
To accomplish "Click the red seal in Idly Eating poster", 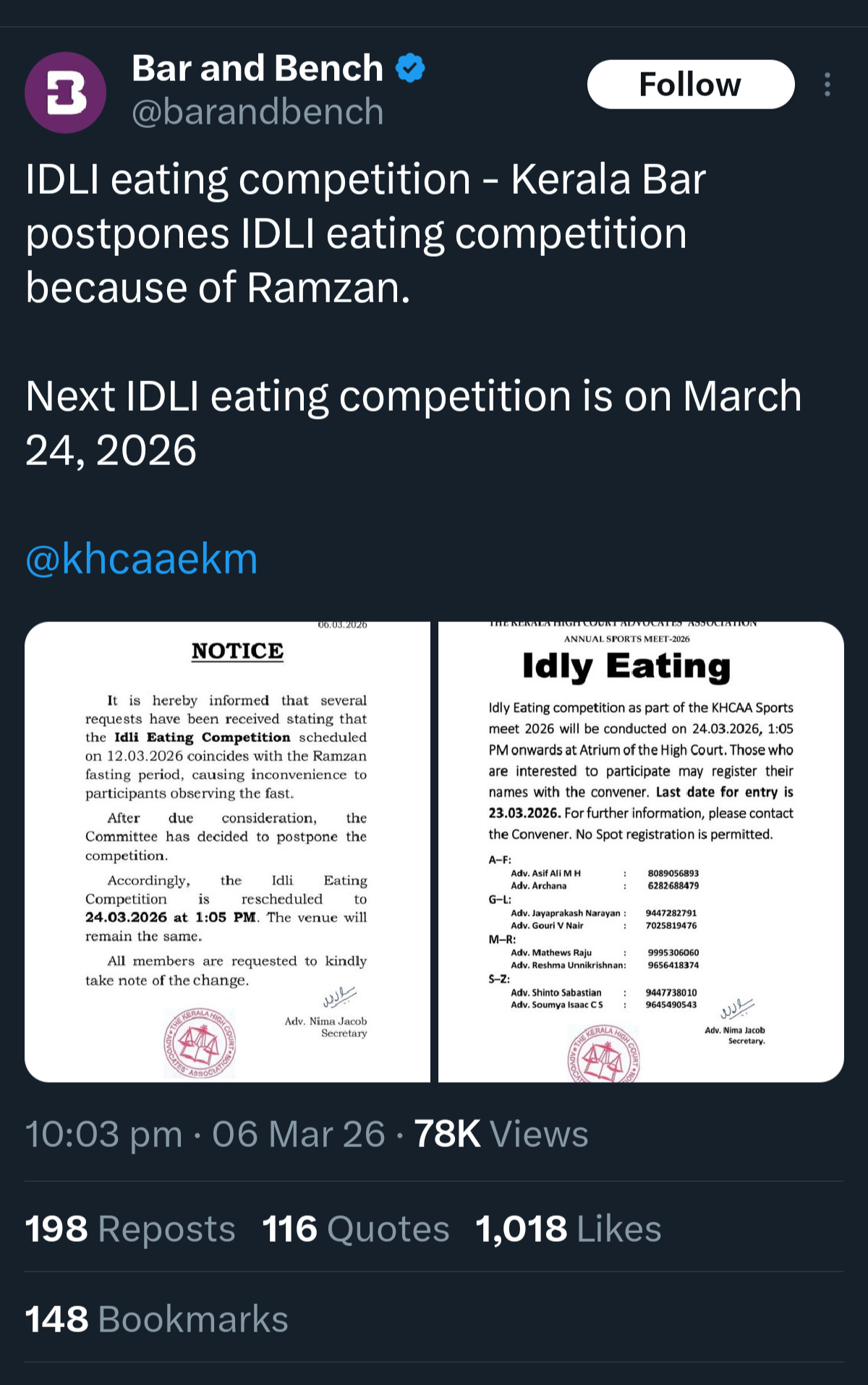I will coord(604,1056).
